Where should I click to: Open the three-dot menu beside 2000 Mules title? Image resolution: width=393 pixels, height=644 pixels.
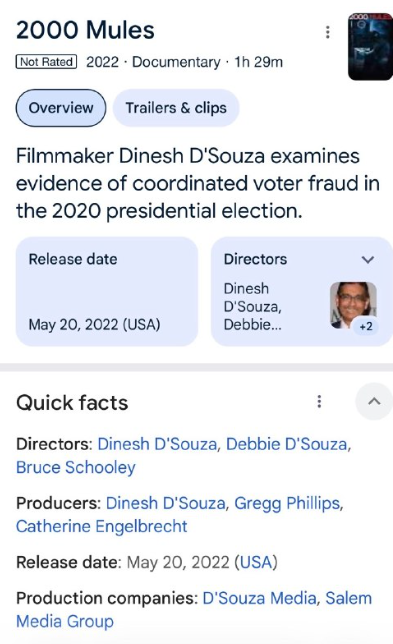point(328,32)
